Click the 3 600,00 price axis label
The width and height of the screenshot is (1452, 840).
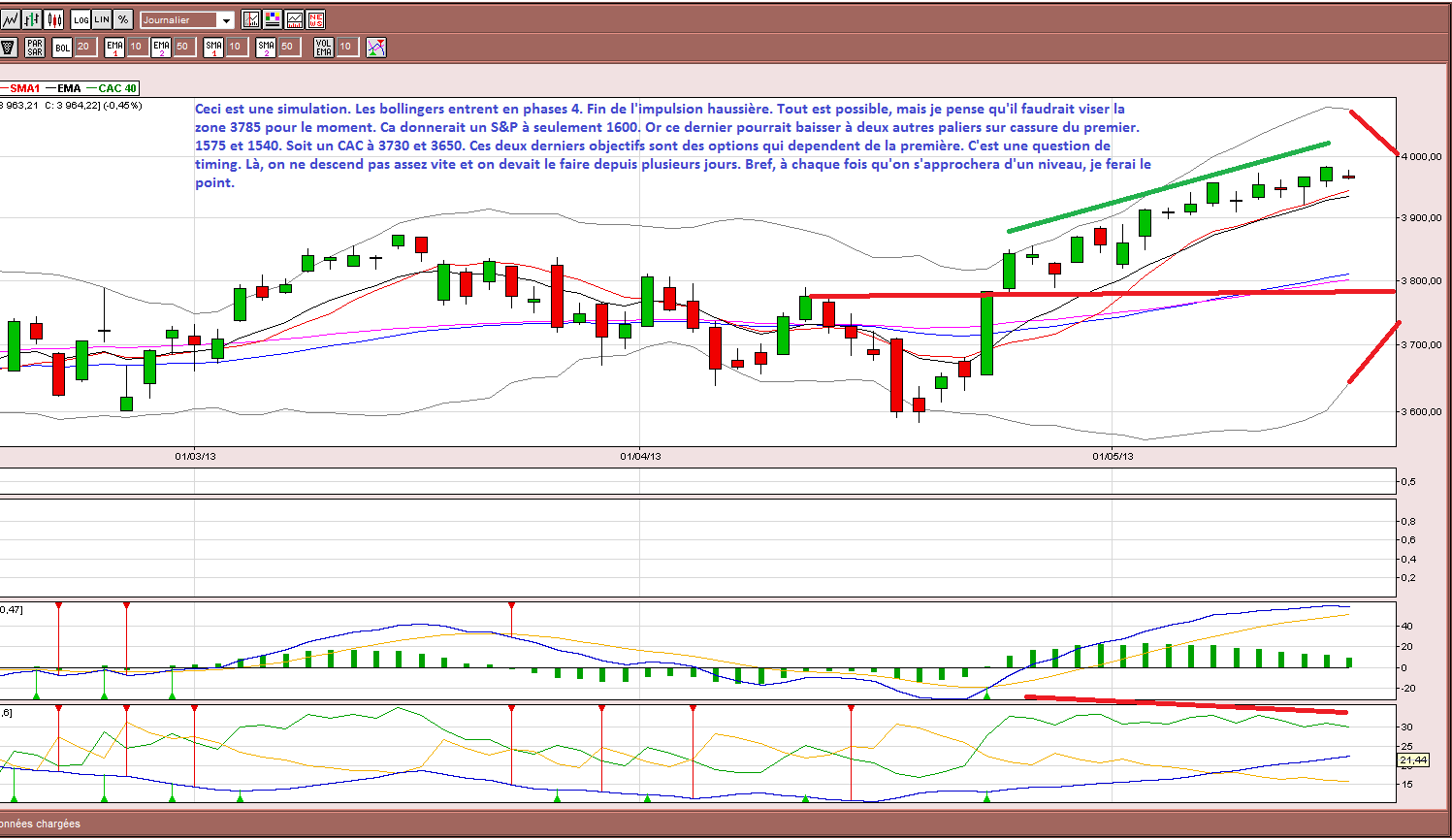pos(1422,411)
